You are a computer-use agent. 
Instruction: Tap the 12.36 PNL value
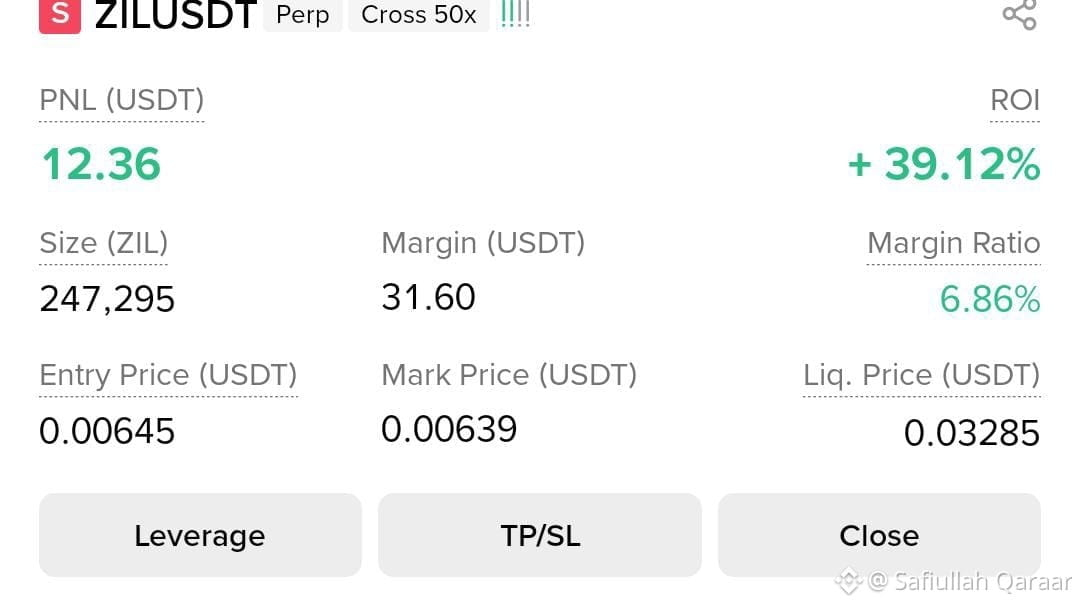[x=101, y=165]
